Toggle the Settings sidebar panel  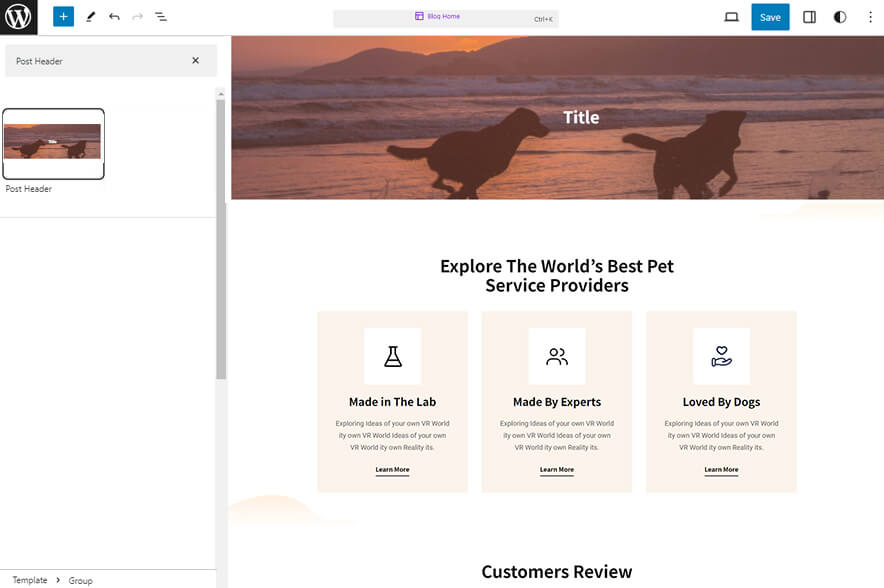pos(808,16)
